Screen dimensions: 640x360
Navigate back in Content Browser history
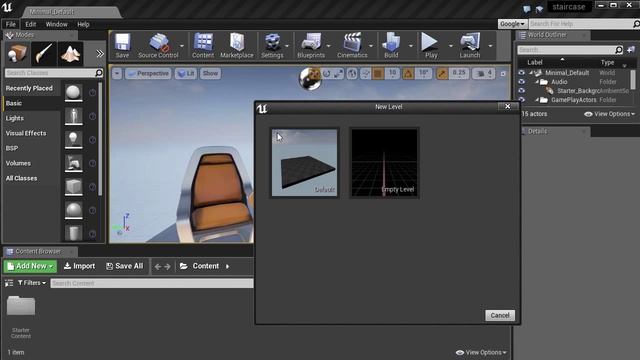(158, 267)
